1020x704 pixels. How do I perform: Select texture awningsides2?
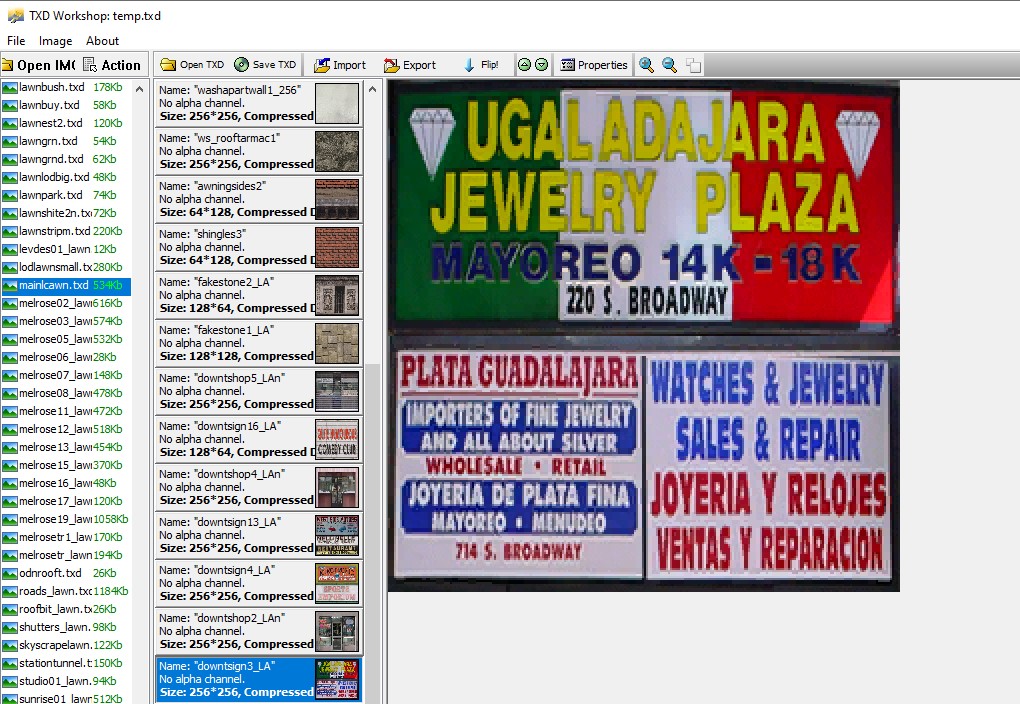pyautogui.click(x=258, y=199)
